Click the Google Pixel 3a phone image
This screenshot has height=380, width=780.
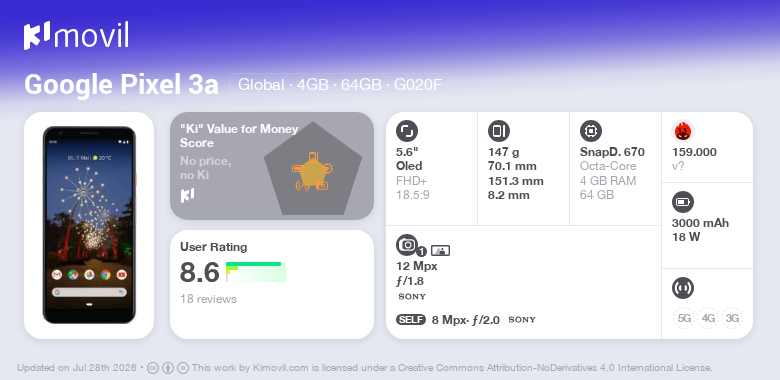pyautogui.click(x=89, y=225)
